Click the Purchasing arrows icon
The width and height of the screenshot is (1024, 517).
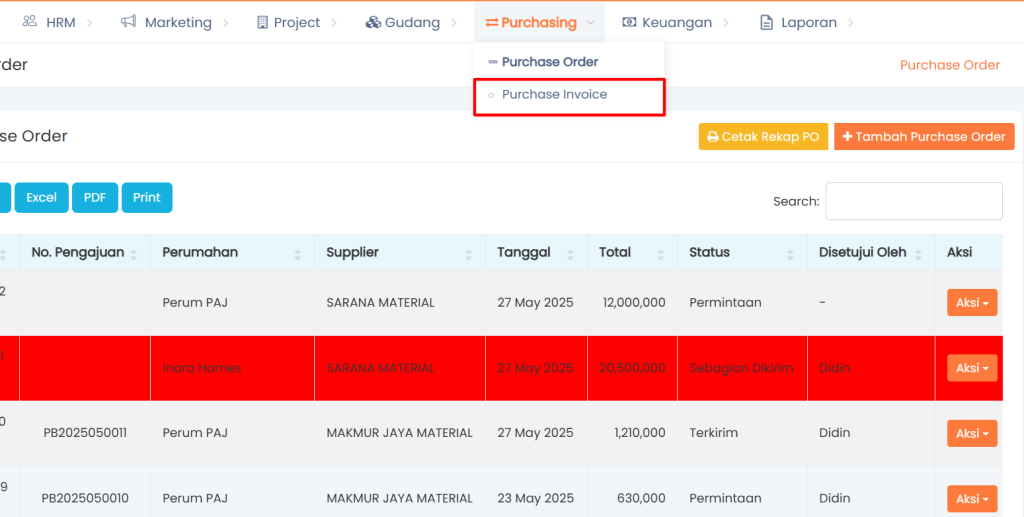(491, 22)
